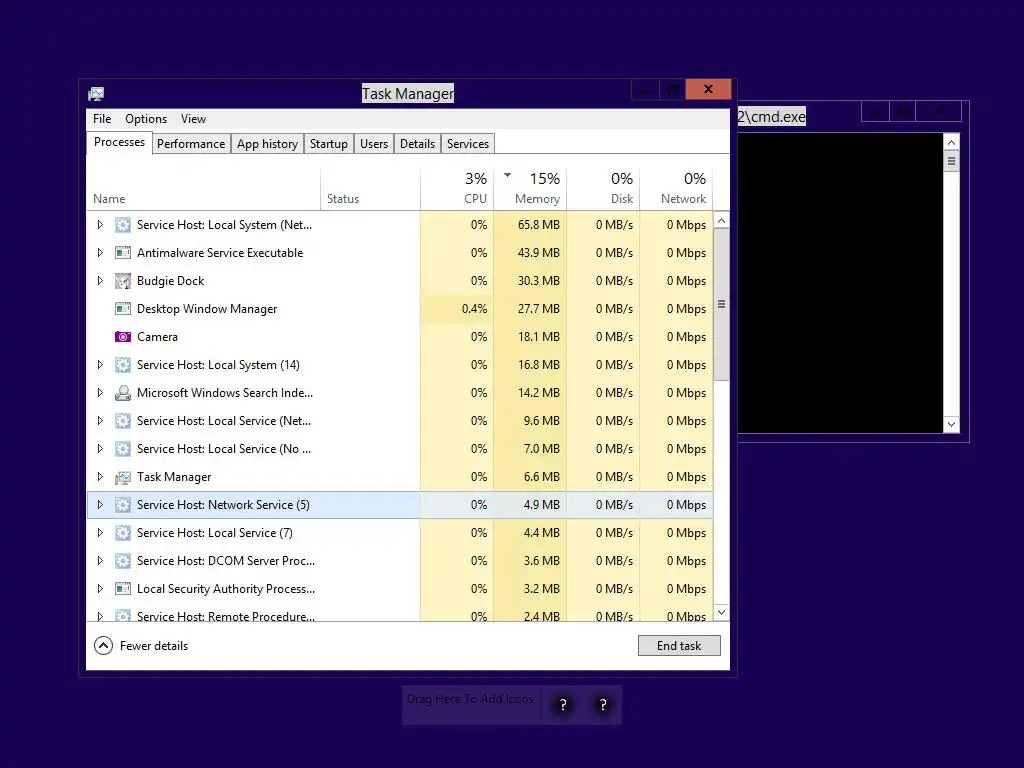Click inside the black cmd.exe console area
Screen dimensions: 1024x768
840,283
